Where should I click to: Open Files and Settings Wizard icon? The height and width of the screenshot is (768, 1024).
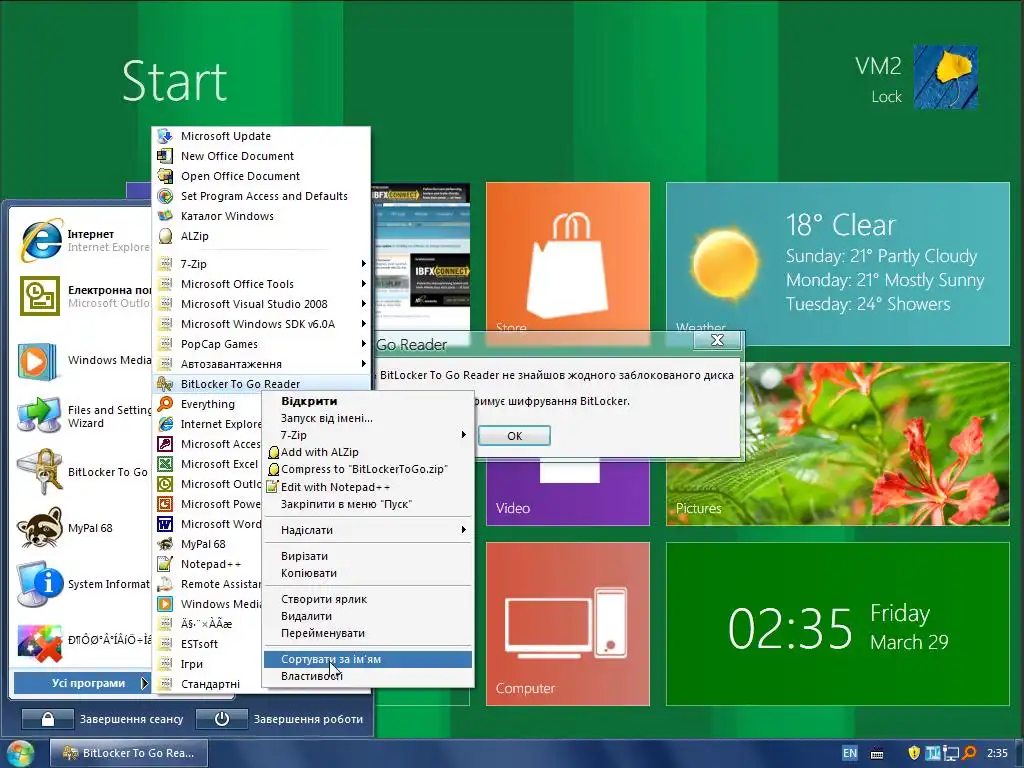click(38, 415)
